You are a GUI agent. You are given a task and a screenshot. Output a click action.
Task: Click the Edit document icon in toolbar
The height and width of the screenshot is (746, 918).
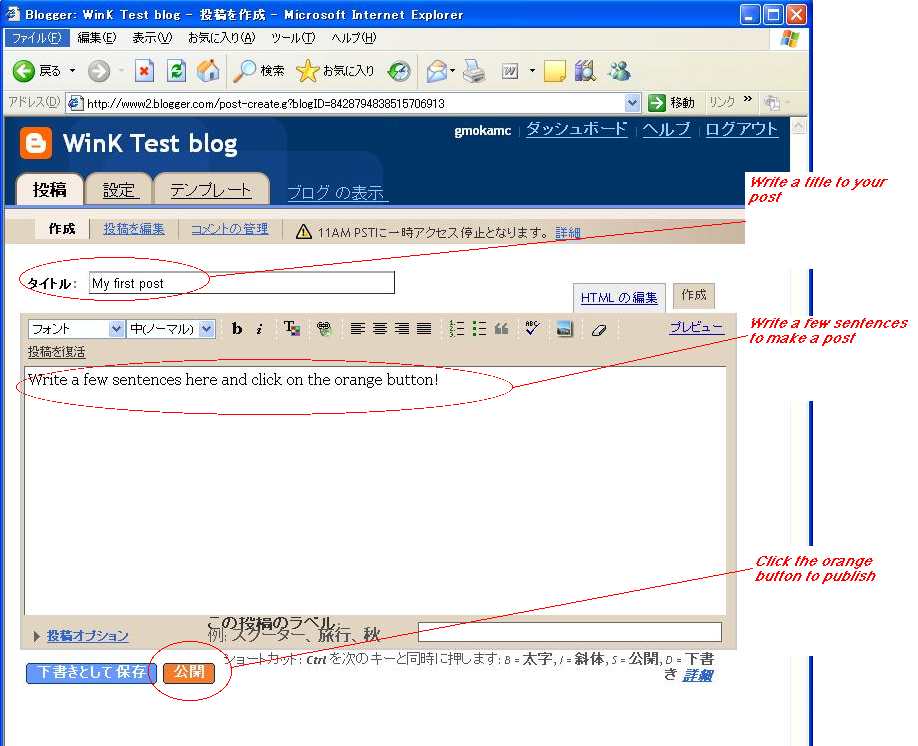coord(510,71)
